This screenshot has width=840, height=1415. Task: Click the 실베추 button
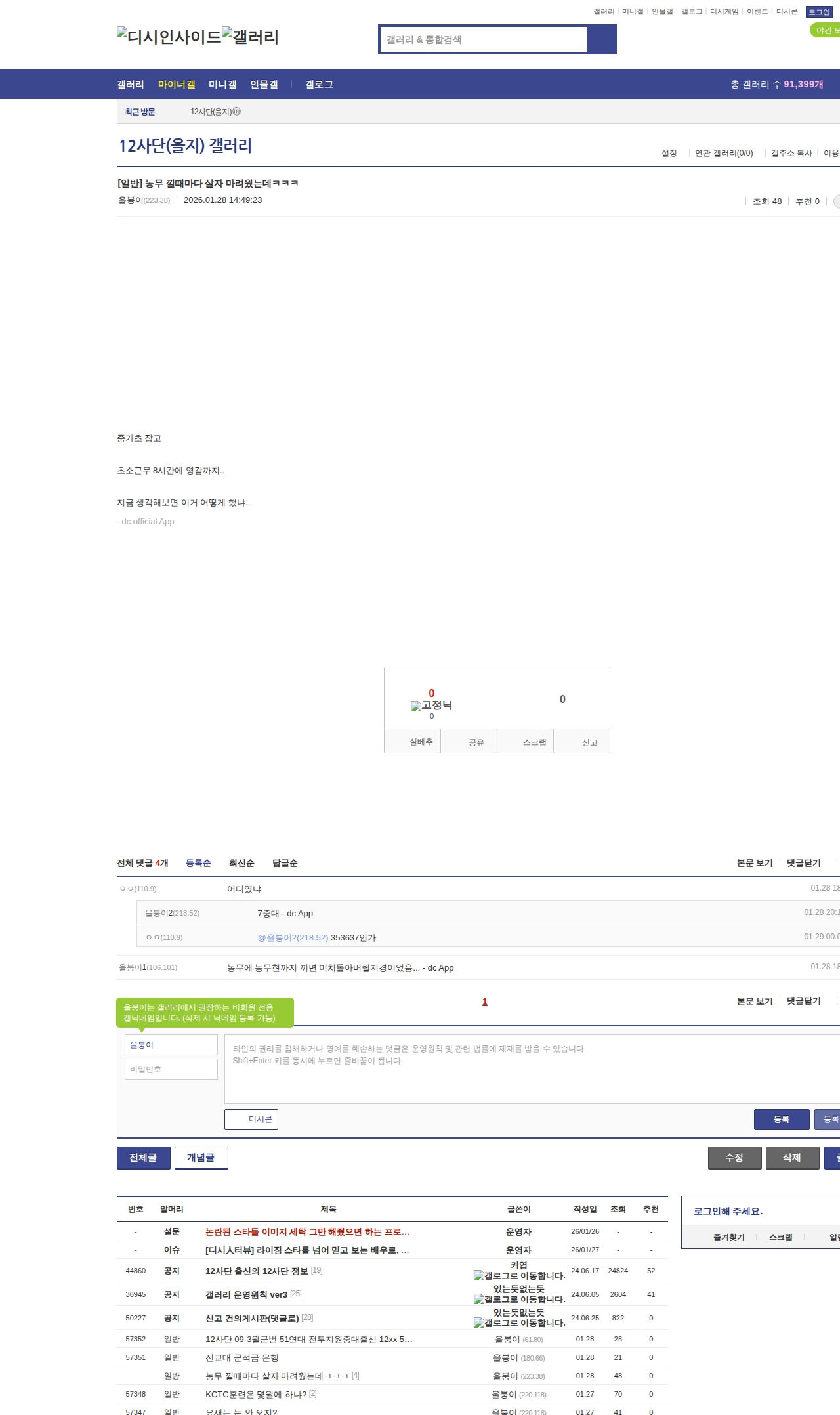coord(413,742)
